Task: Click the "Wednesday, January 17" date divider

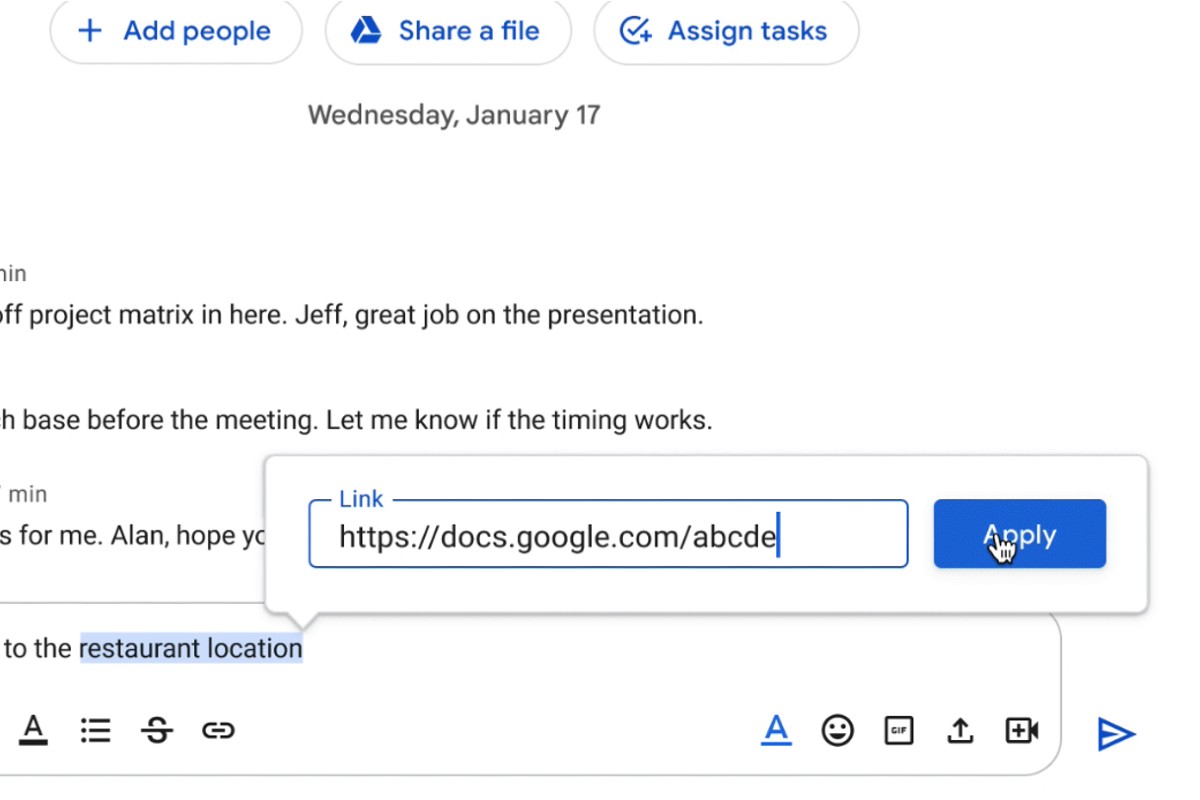Action: click(x=454, y=115)
